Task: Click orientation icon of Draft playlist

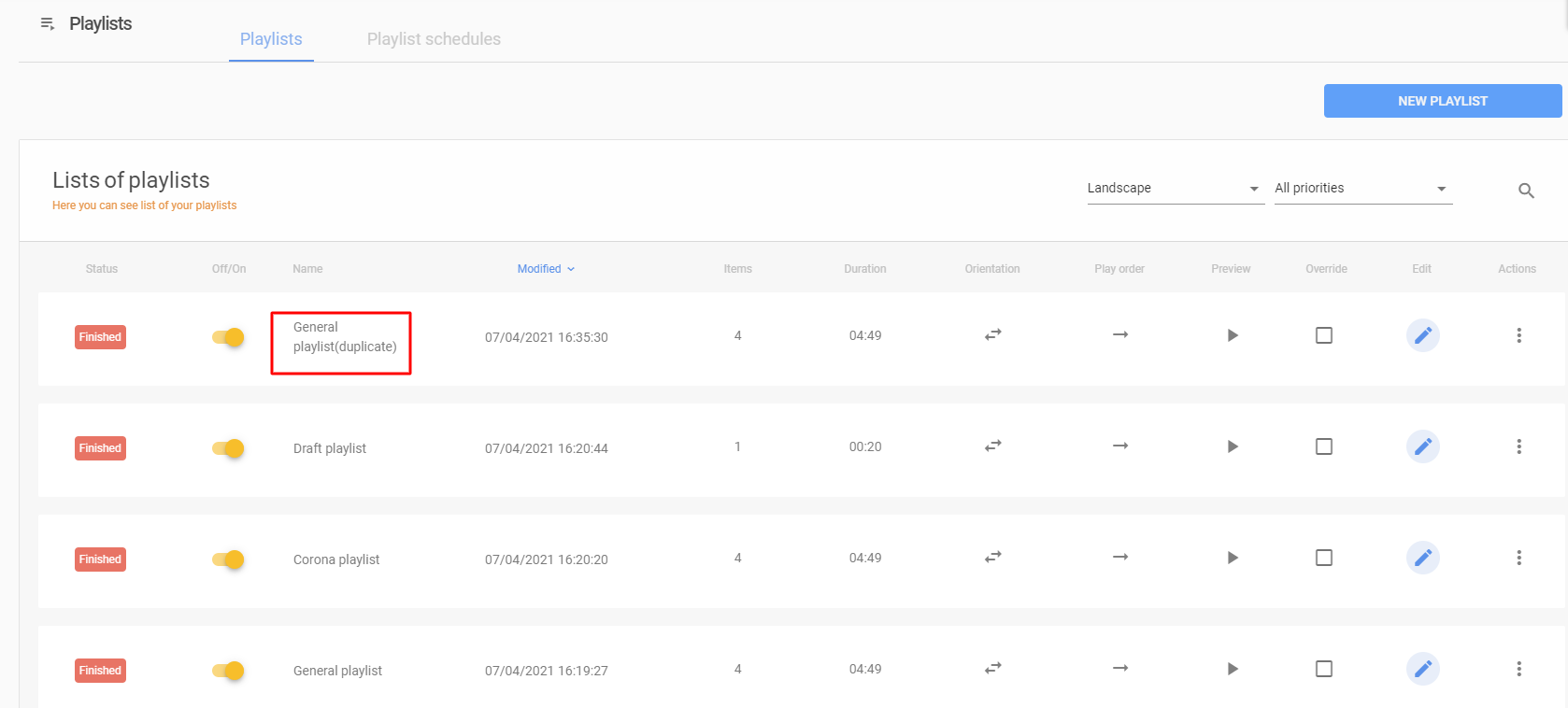Action: click(992, 446)
